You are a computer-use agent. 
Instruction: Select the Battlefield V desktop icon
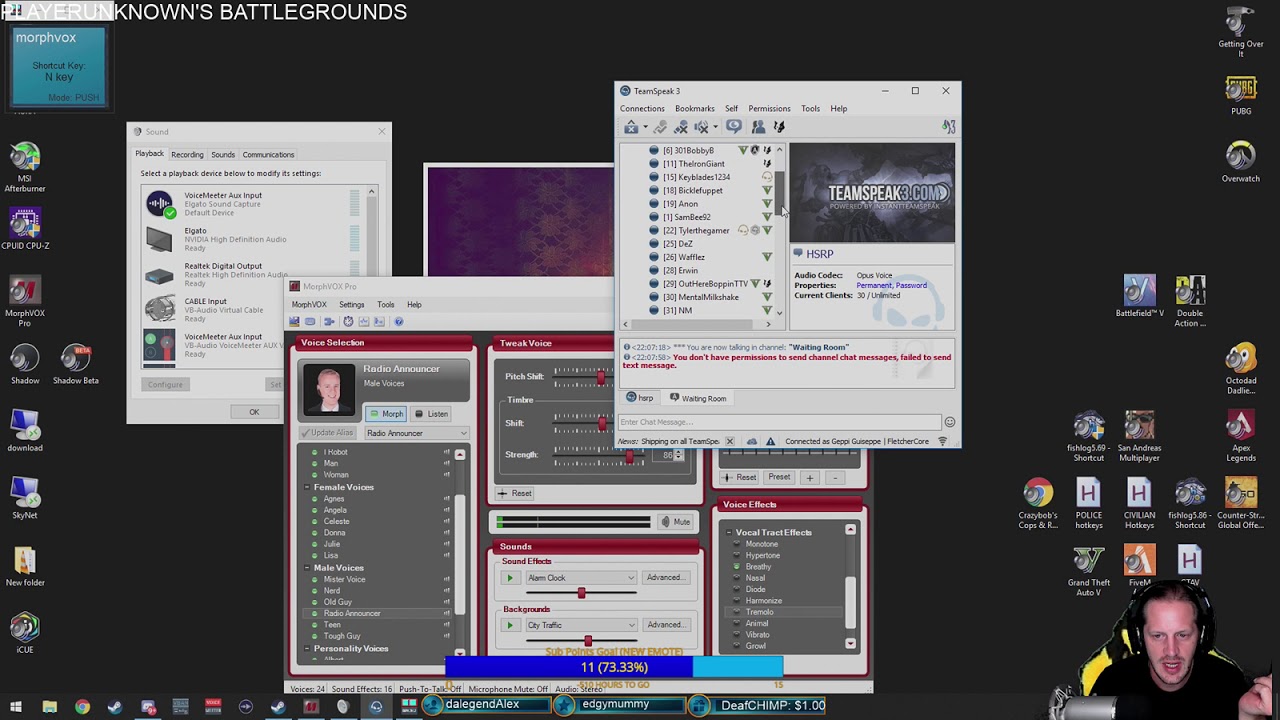tap(1139, 296)
